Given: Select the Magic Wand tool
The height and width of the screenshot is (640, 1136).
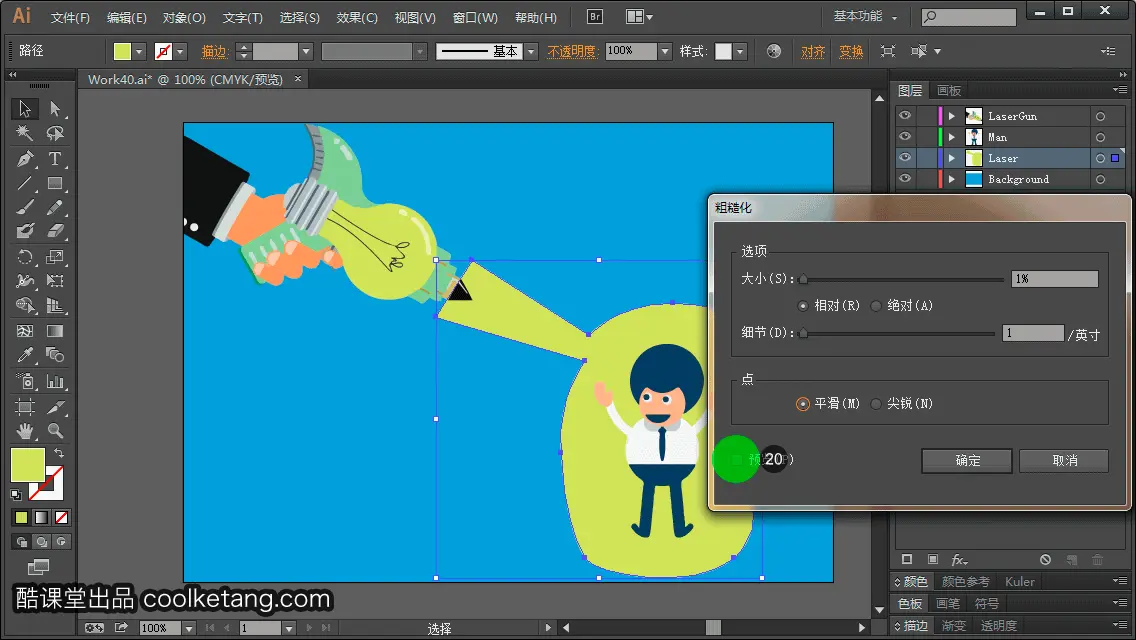Looking at the screenshot, I should [25, 133].
